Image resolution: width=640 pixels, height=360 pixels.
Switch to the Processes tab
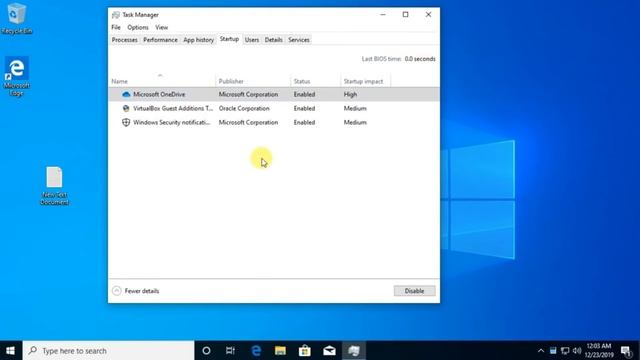tap(124, 40)
